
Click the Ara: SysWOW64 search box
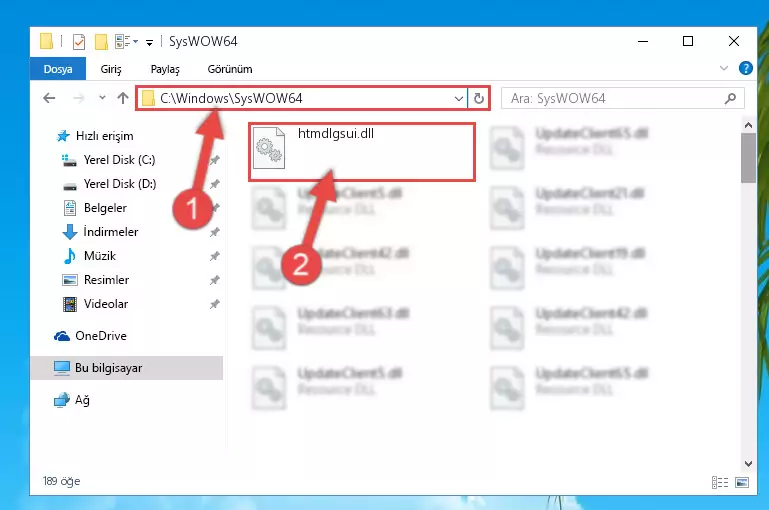click(622, 99)
